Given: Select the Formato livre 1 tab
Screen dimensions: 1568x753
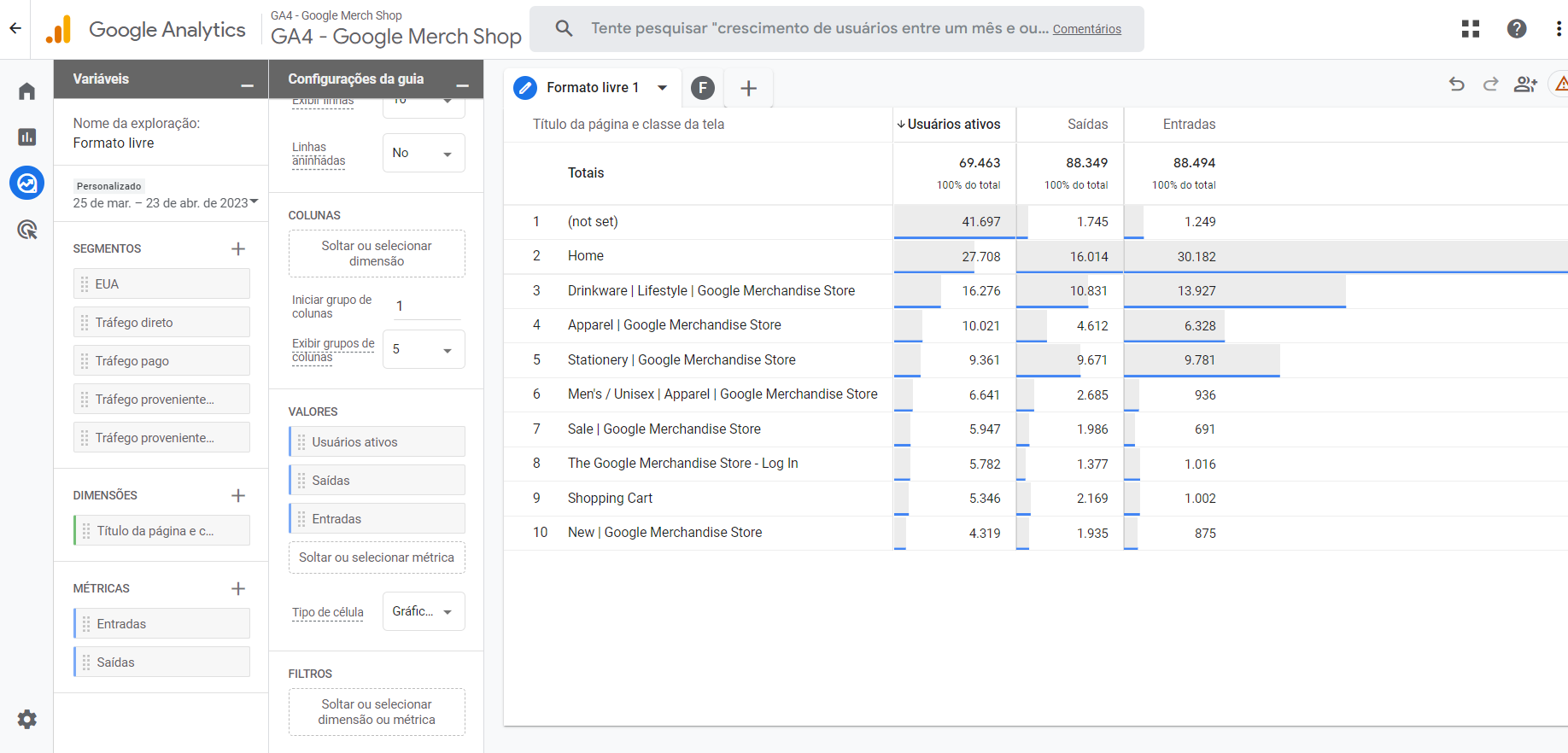Looking at the screenshot, I should [593, 87].
